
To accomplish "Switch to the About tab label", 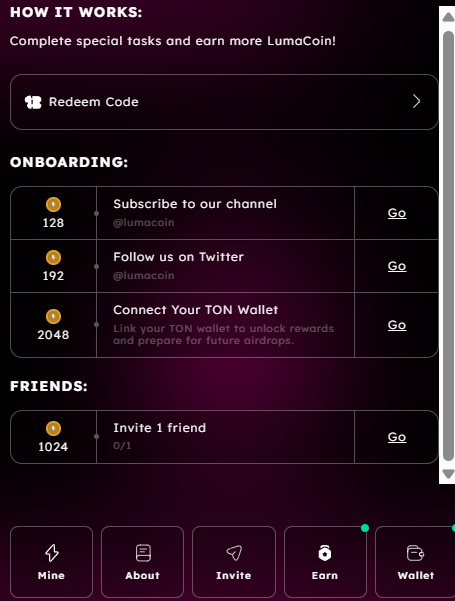I will click(x=143, y=575).
